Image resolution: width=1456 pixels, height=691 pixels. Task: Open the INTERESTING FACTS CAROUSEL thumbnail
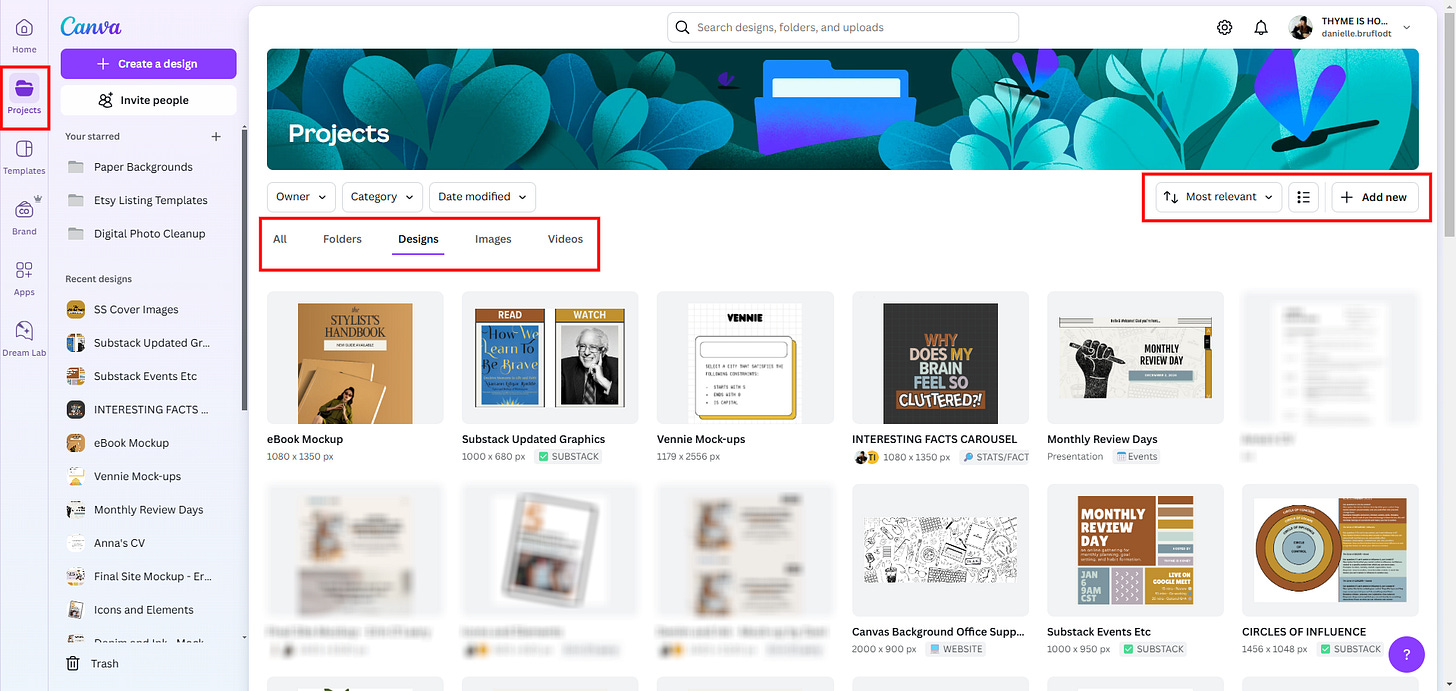[940, 358]
